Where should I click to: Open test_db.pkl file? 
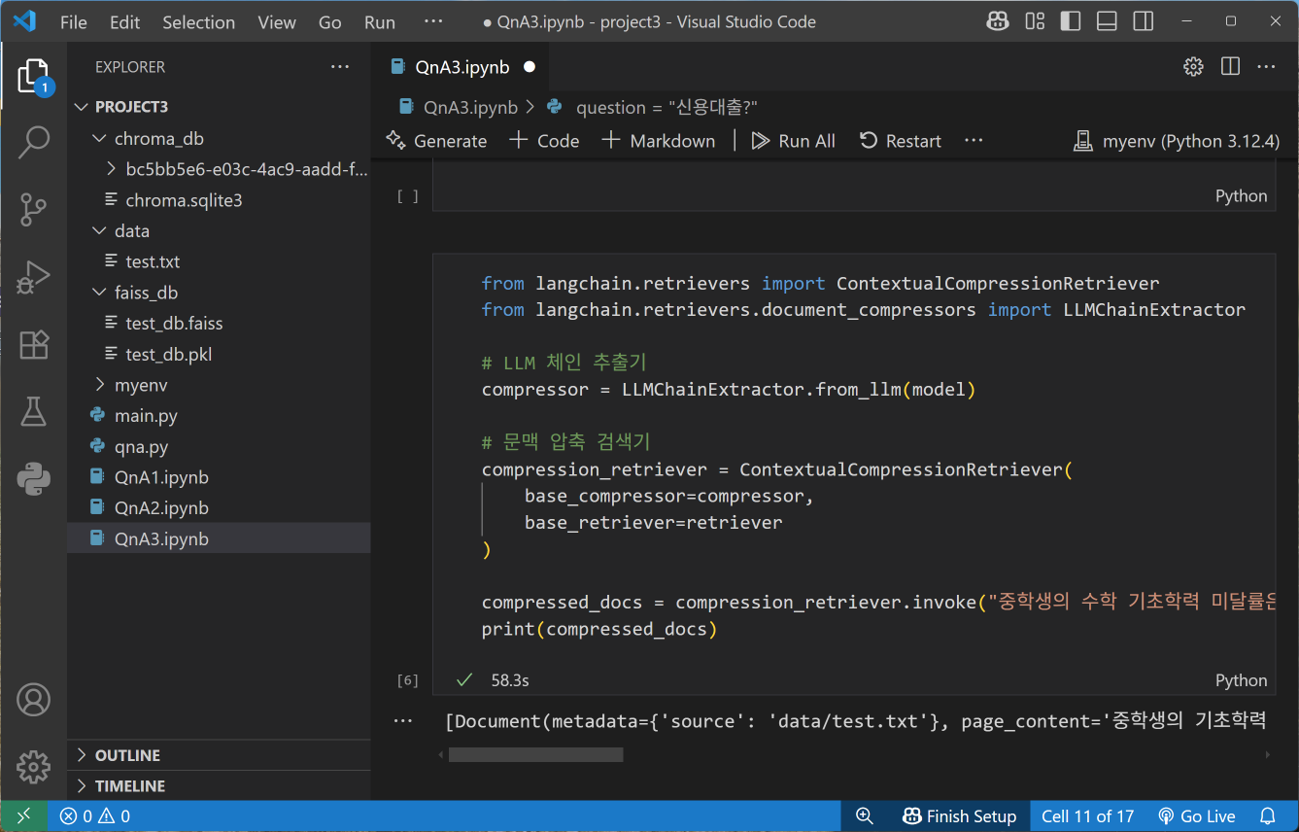point(220,354)
